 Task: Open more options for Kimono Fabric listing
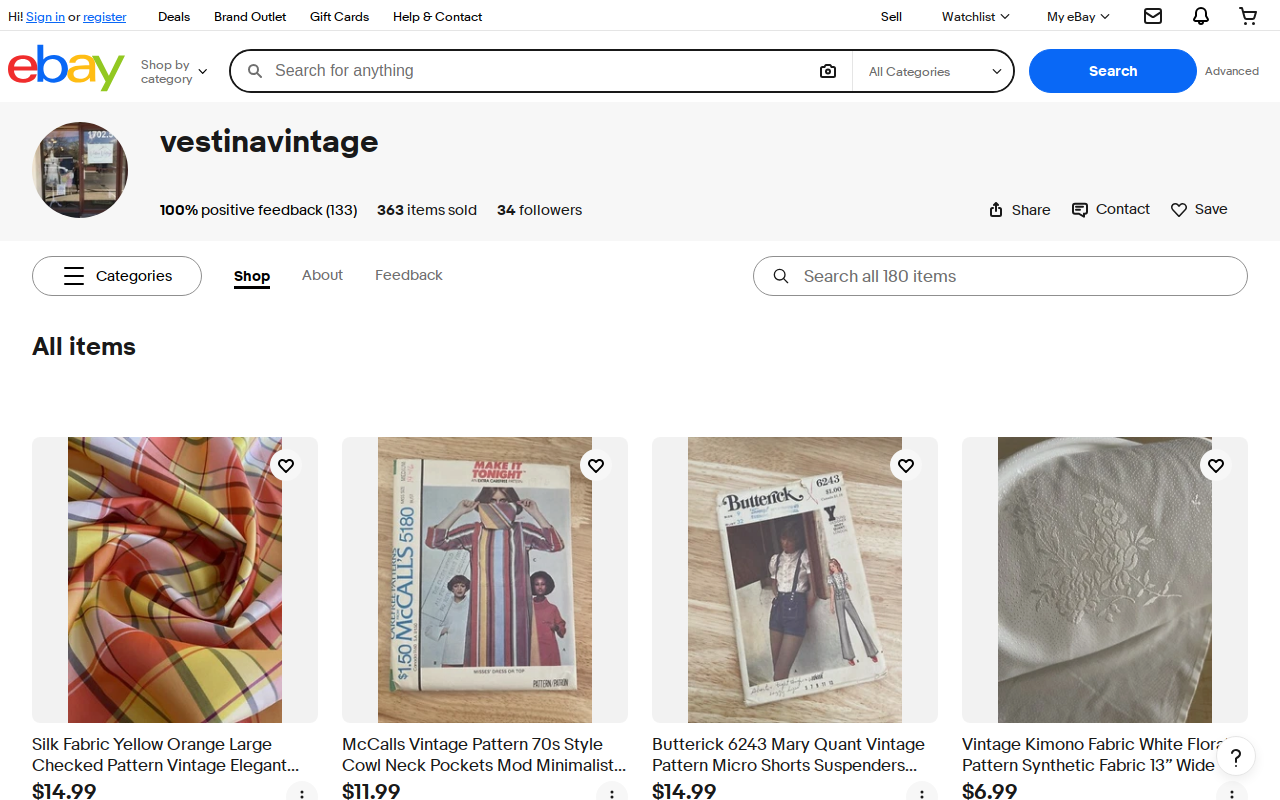pyautogui.click(x=1232, y=793)
